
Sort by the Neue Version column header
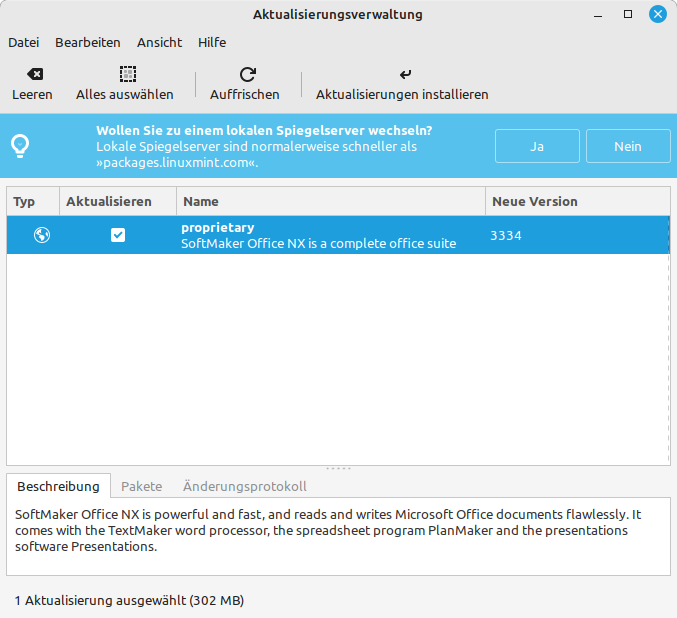click(578, 201)
